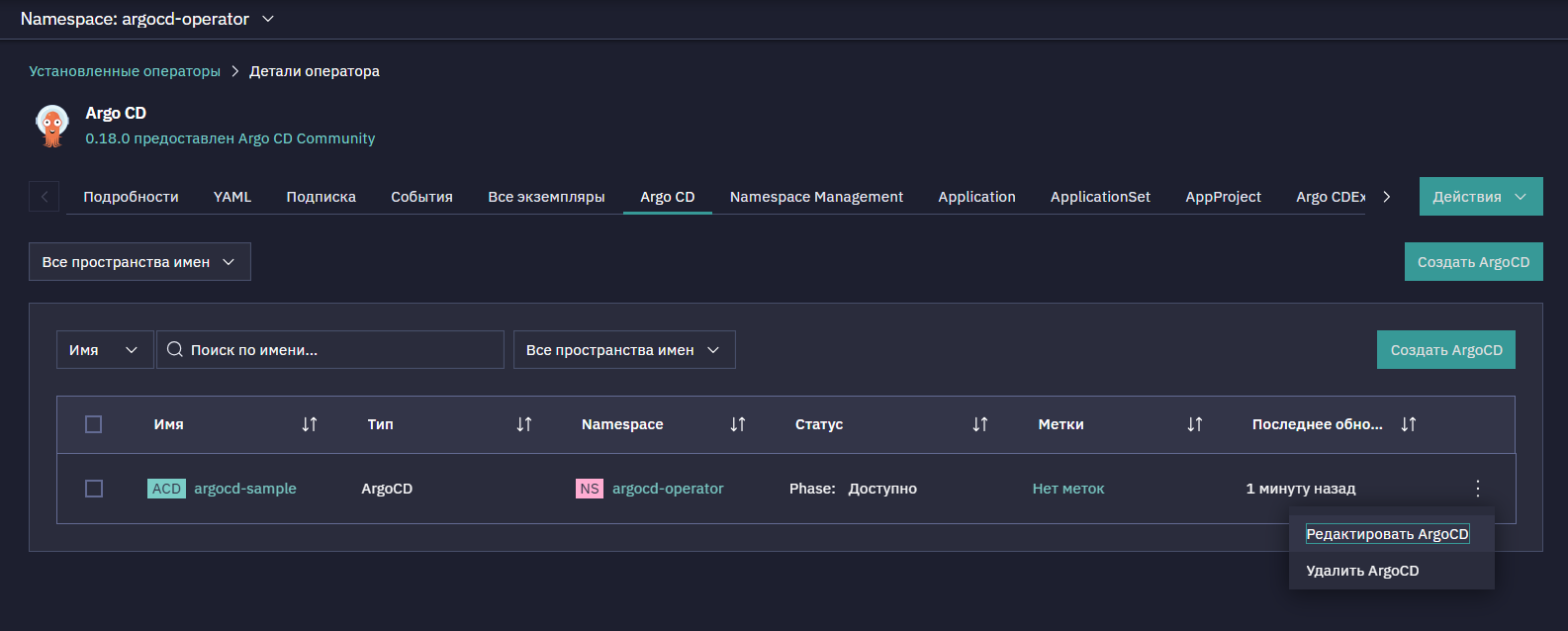This screenshot has width=1568, height=631.
Task: Open the Действия dropdown
Action: [x=1481, y=197]
